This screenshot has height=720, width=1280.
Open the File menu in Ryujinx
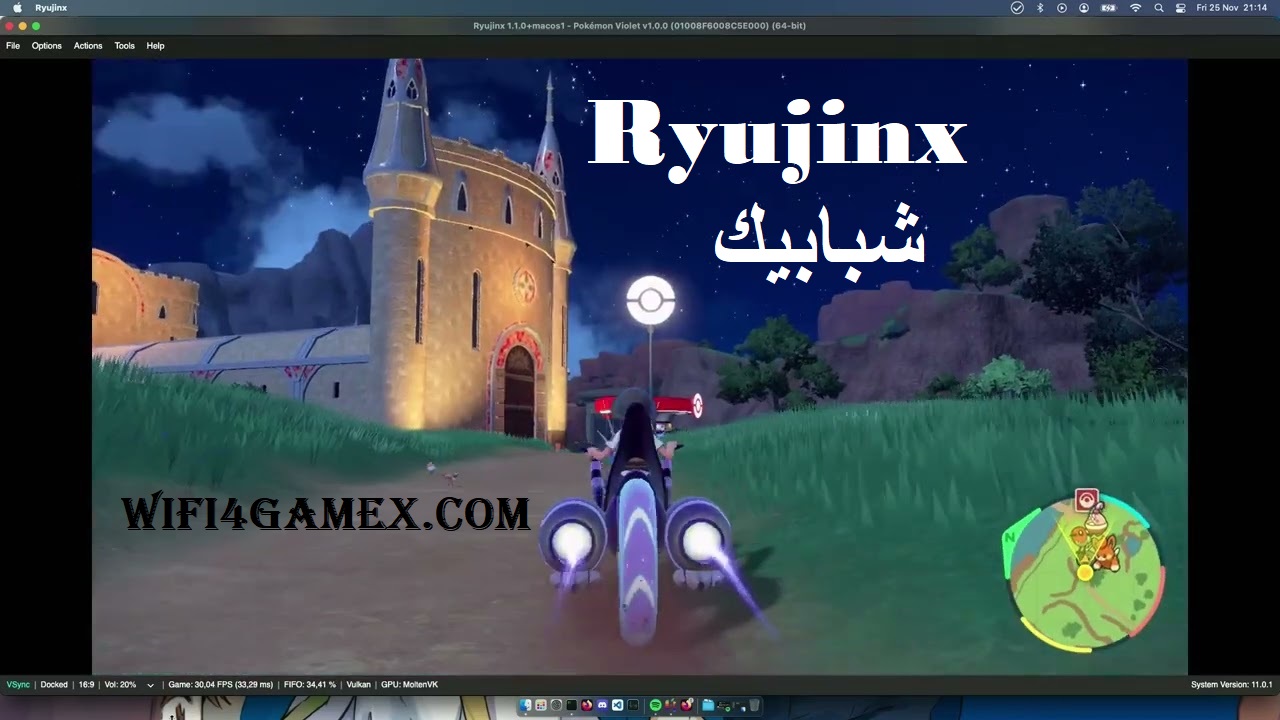(13, 46)
